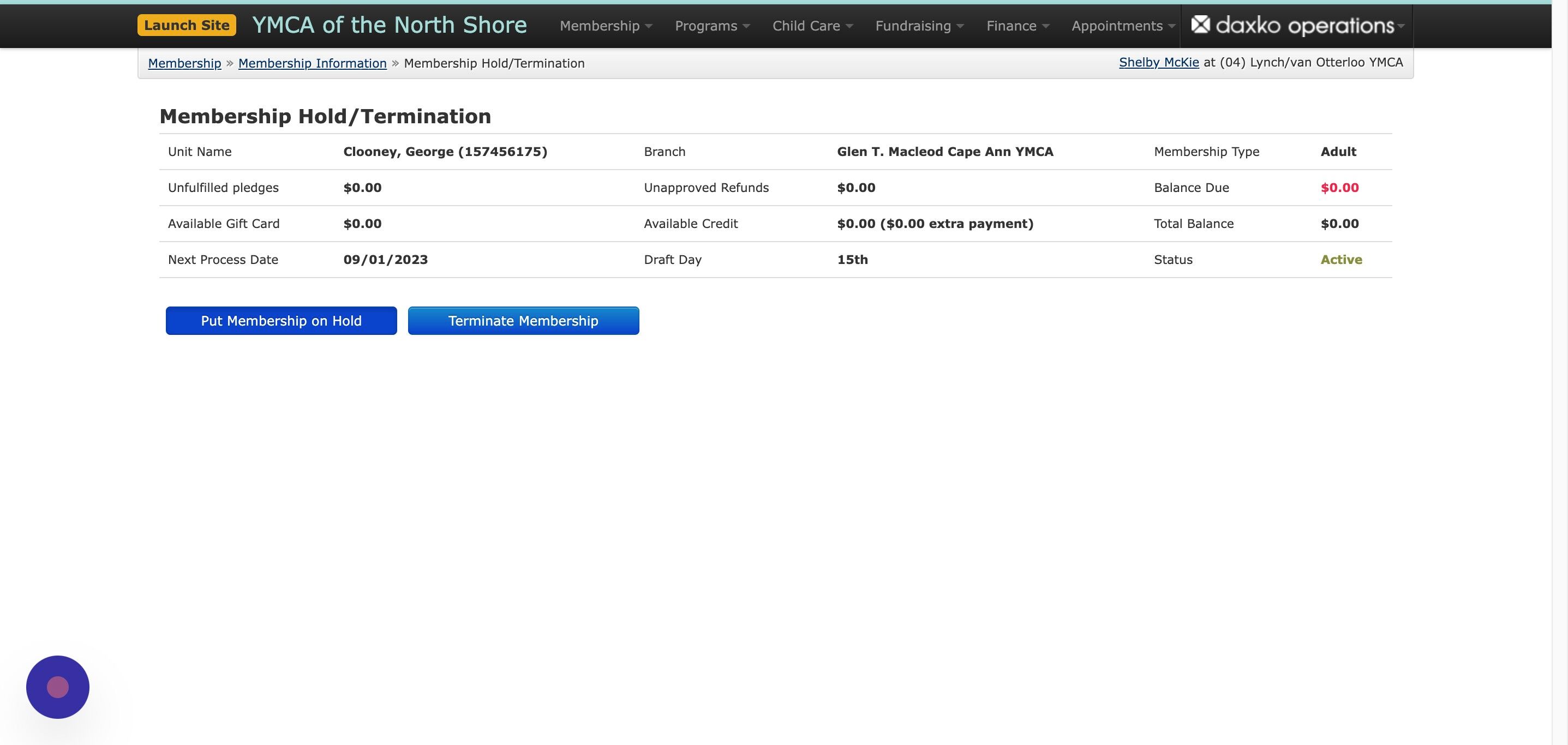Click the Total Balance $0.00 value
1568x745 pixels.
click(x=1340, y=224)
